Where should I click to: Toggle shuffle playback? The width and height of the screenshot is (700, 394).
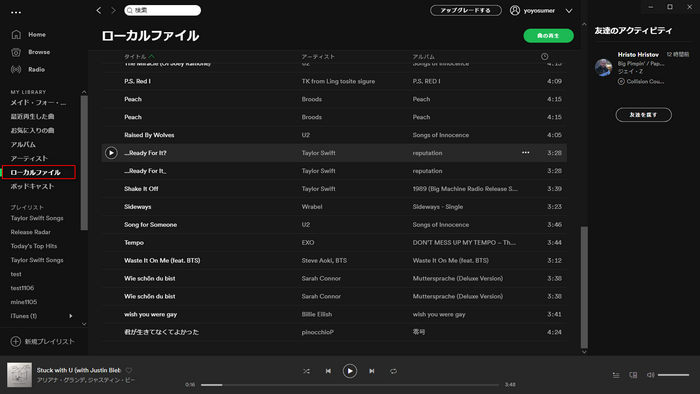point(306,371)
